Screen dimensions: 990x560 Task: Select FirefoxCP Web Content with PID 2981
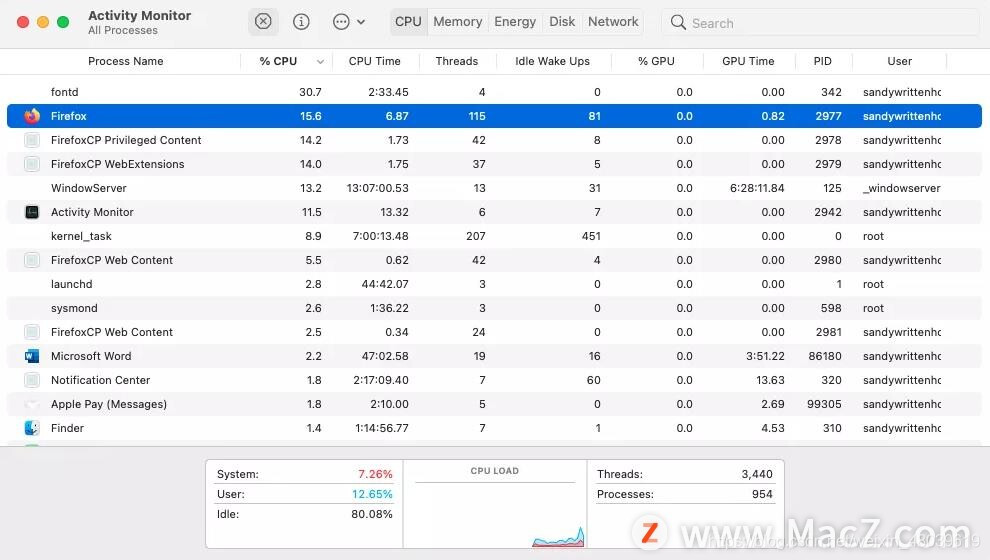tap(494, 332)
